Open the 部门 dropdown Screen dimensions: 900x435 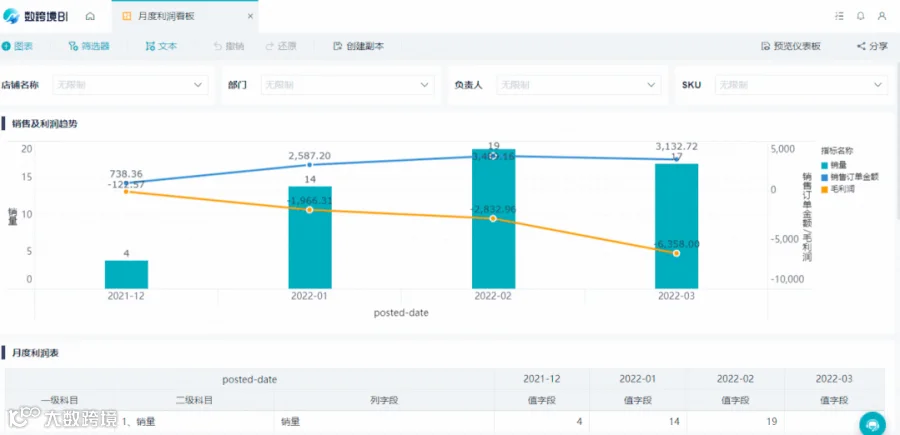(x=347, y=85)
